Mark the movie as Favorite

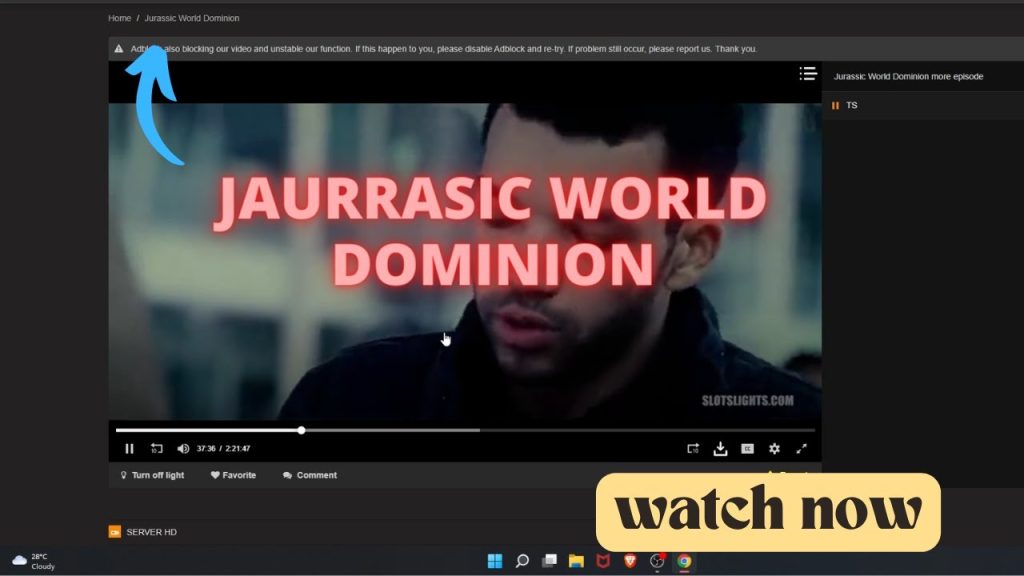point(232,475)
